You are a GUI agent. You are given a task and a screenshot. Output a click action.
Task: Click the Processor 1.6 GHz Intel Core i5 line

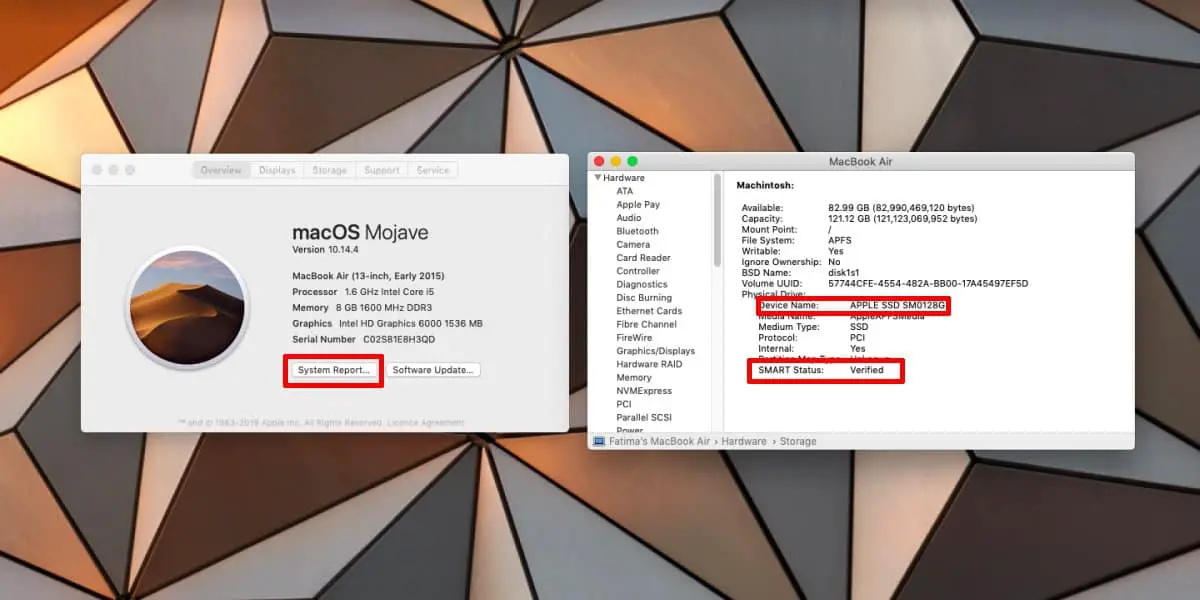click(363, 292)
